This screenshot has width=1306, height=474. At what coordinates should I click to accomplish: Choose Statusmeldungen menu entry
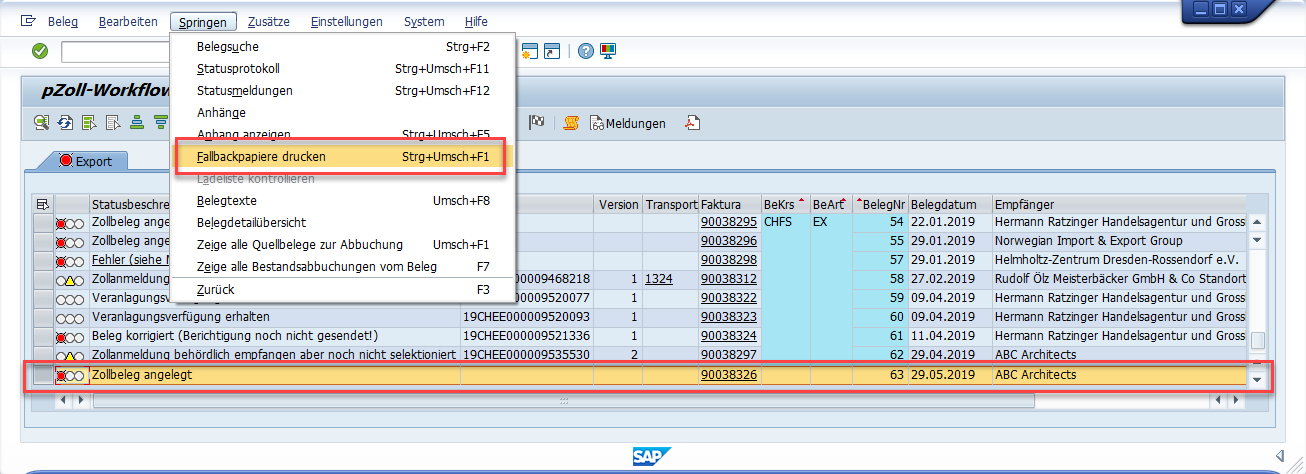point(343,91)
